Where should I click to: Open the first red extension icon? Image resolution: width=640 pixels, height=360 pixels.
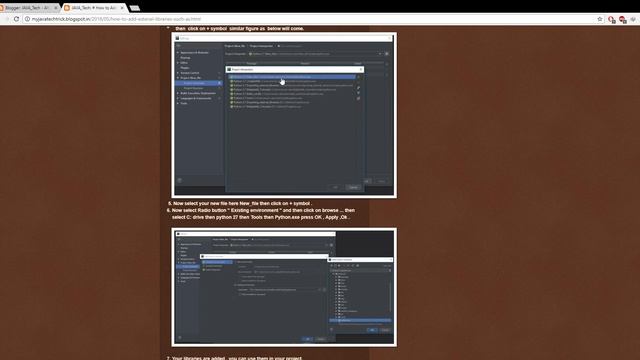point(611,19)
